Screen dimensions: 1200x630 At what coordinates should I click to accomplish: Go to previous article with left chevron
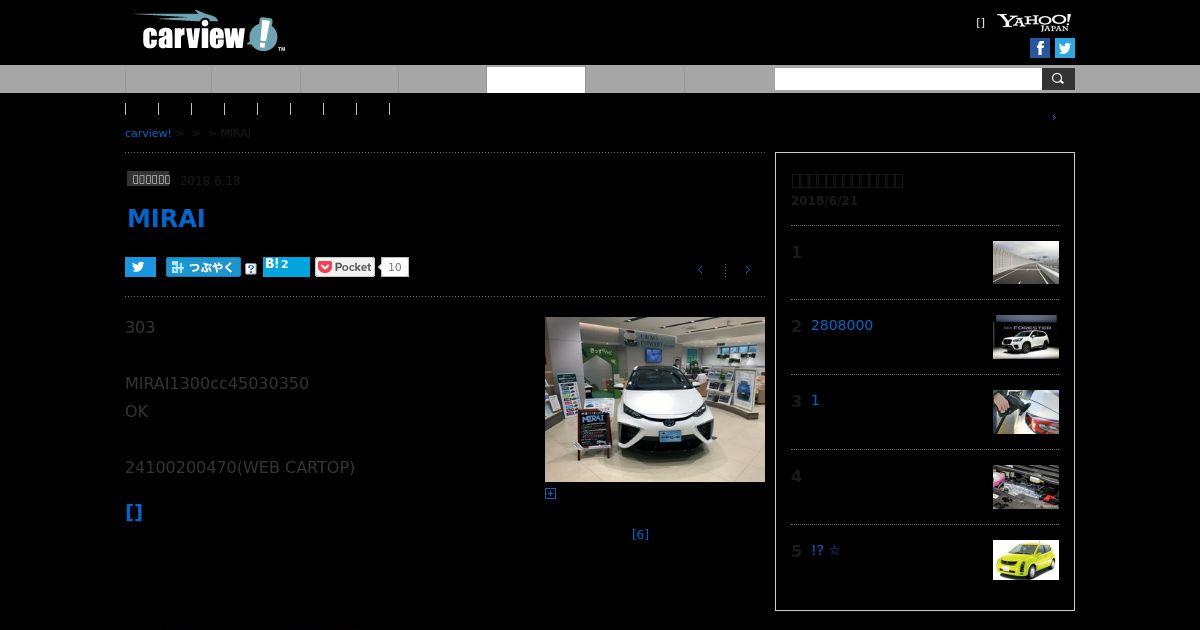tap(700, 270)
